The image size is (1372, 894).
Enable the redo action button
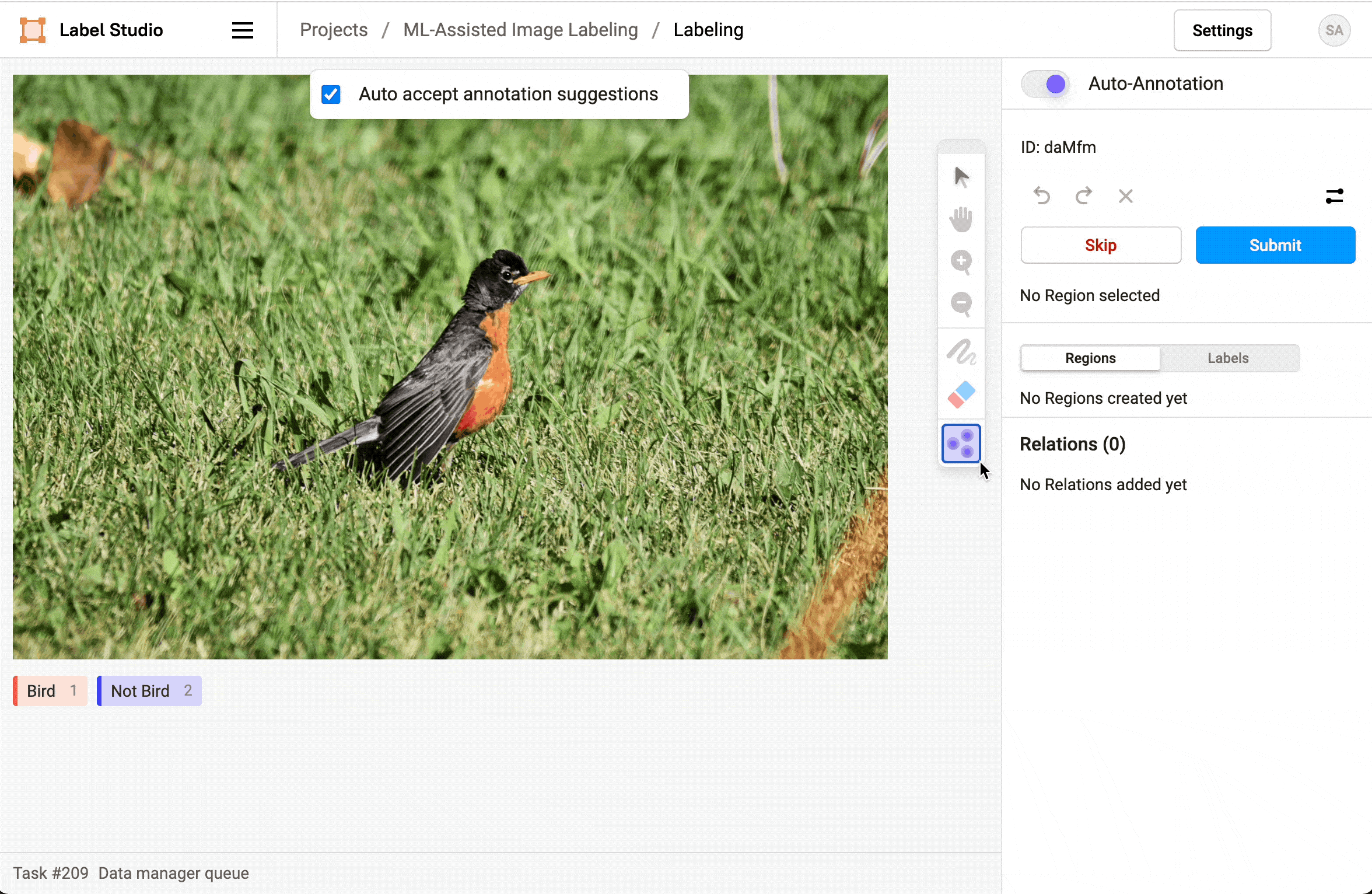(1085, 196)
